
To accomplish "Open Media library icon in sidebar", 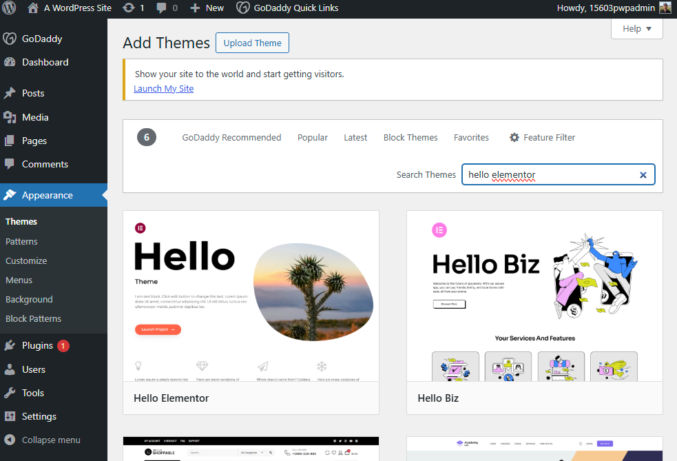I will pos(9,117).
